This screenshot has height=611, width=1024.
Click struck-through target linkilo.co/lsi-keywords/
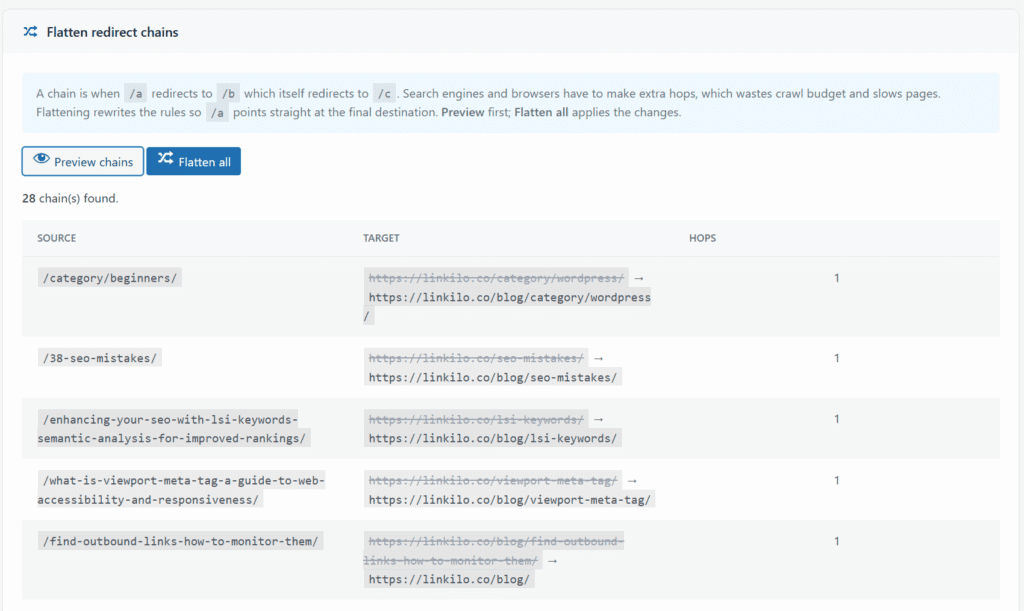pyautogui.click(x=476, y=419)
